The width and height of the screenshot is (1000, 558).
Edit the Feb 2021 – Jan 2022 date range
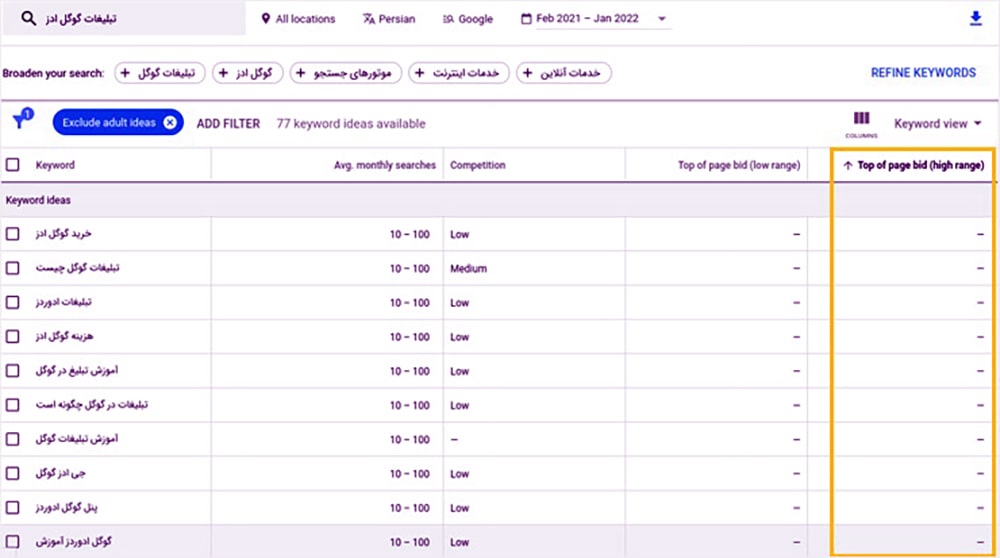pos(587,18)
